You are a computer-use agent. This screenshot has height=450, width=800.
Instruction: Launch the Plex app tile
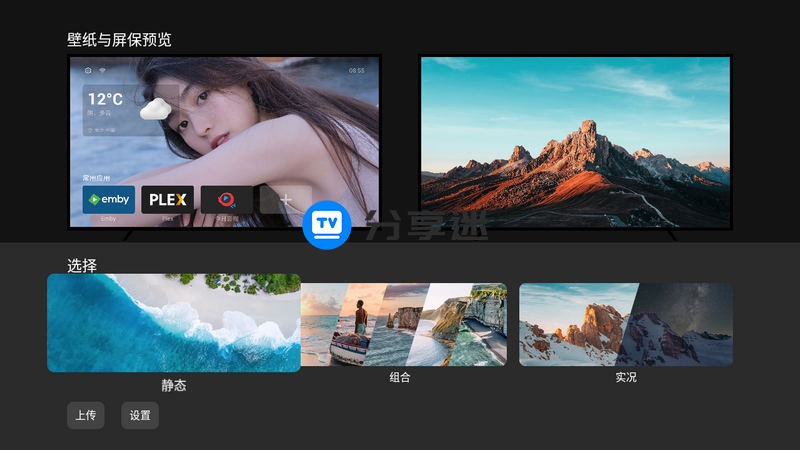(167, 199)
